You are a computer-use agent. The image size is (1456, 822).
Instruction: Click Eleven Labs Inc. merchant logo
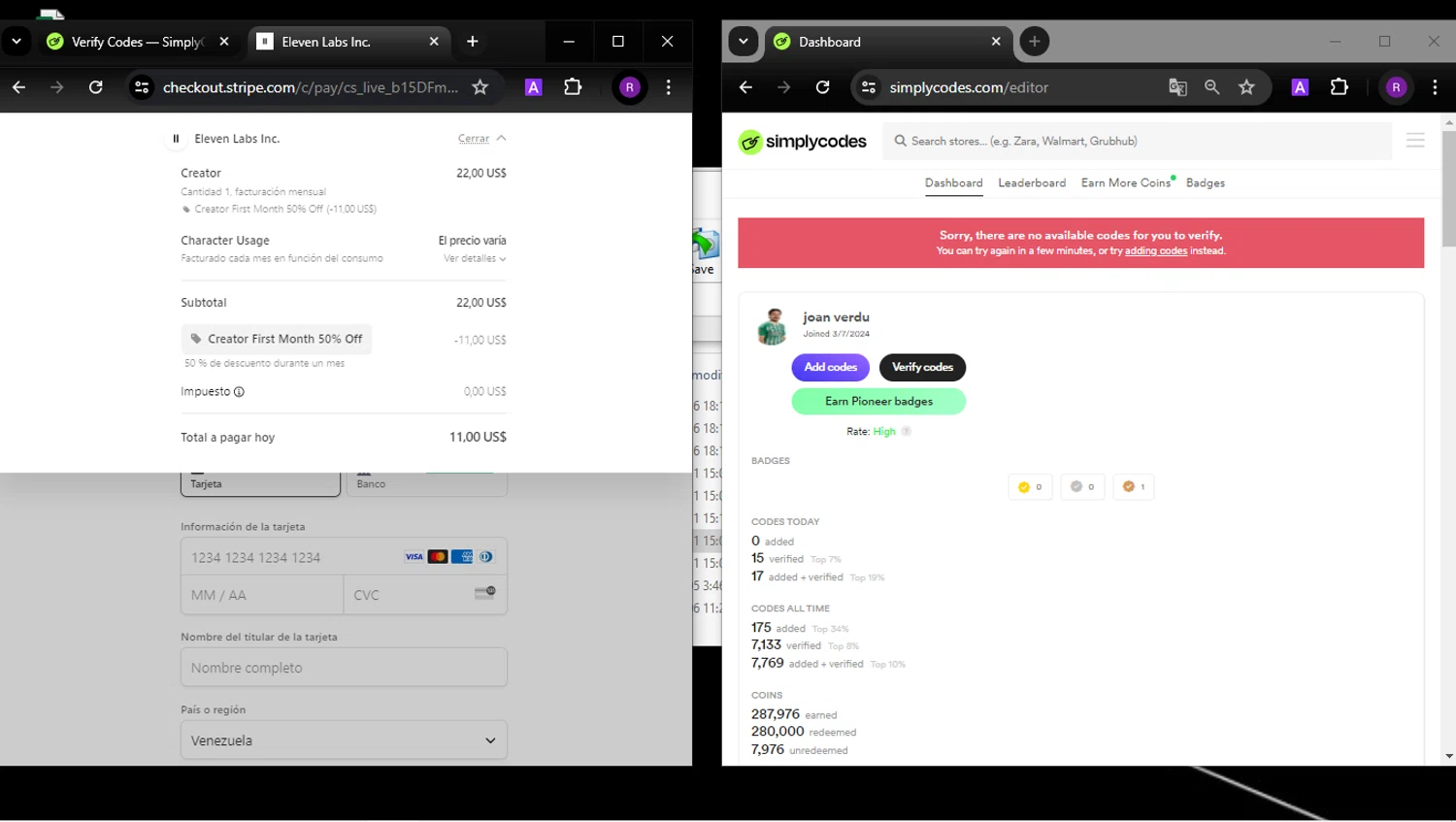coord(176,139)
